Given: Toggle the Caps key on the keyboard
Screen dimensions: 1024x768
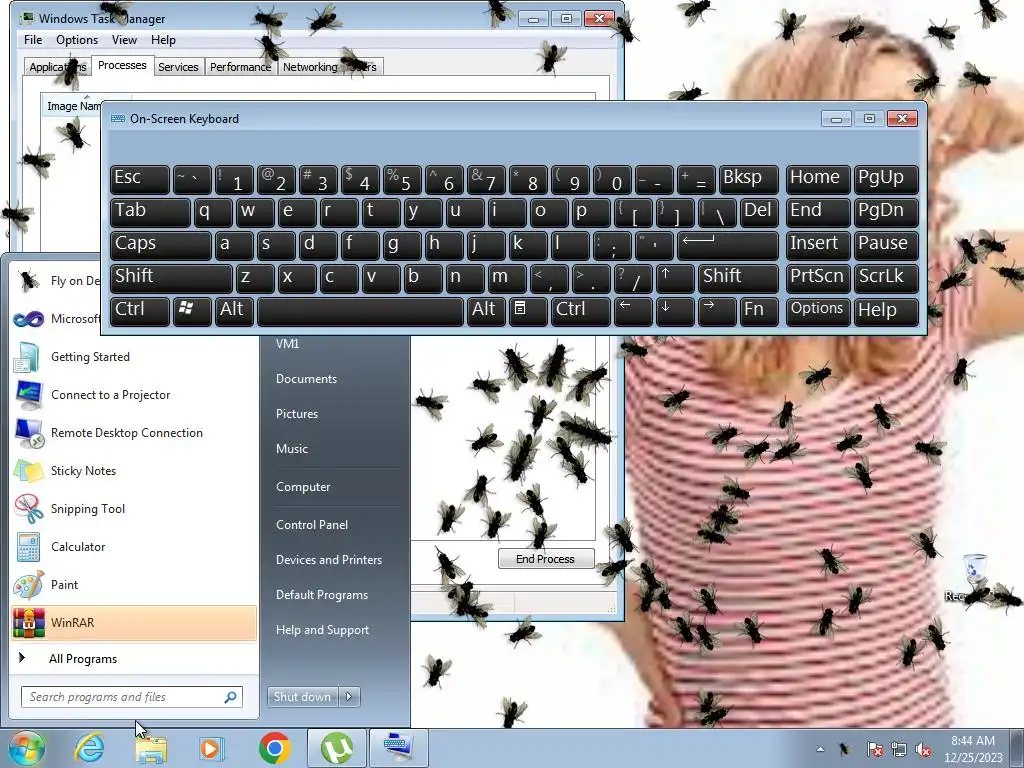Looking at the screenshot, I should (x=160, y=245).
